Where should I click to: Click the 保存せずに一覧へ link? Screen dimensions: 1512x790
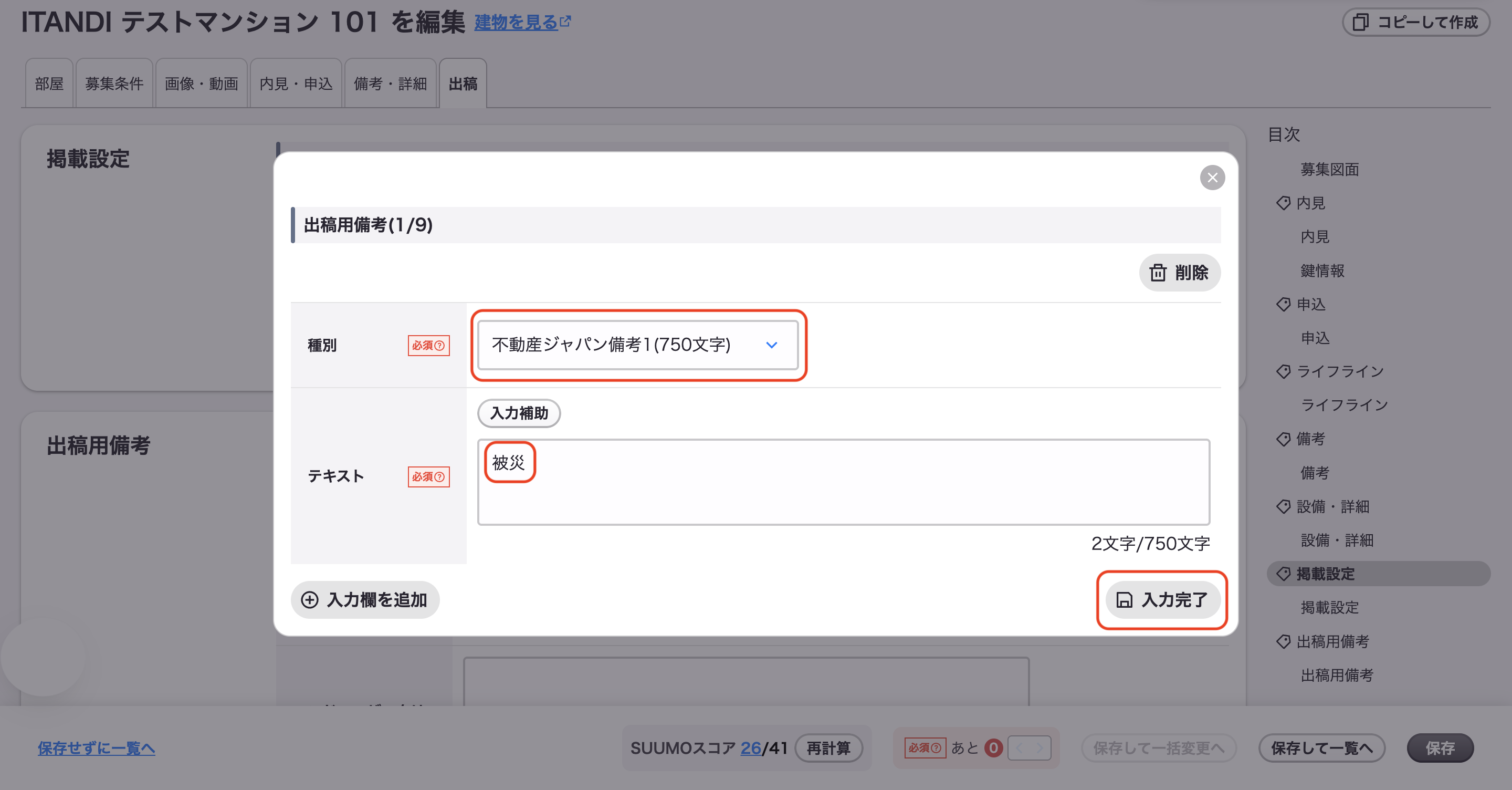click(x=96, y=747)
